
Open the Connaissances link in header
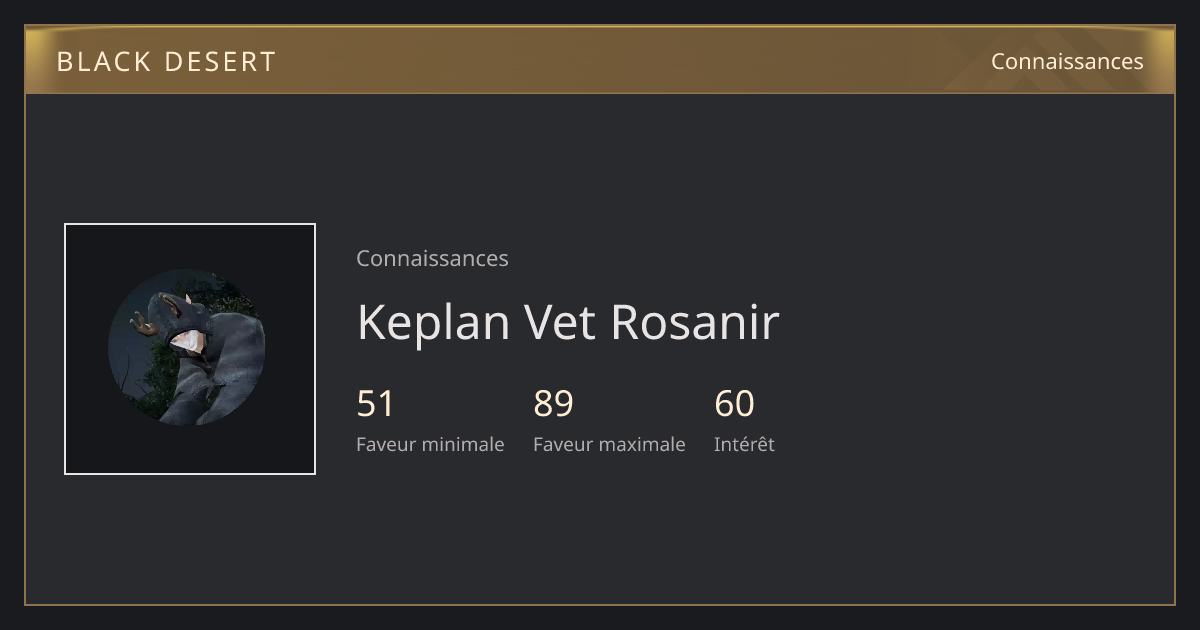[x=1067, y=61]
